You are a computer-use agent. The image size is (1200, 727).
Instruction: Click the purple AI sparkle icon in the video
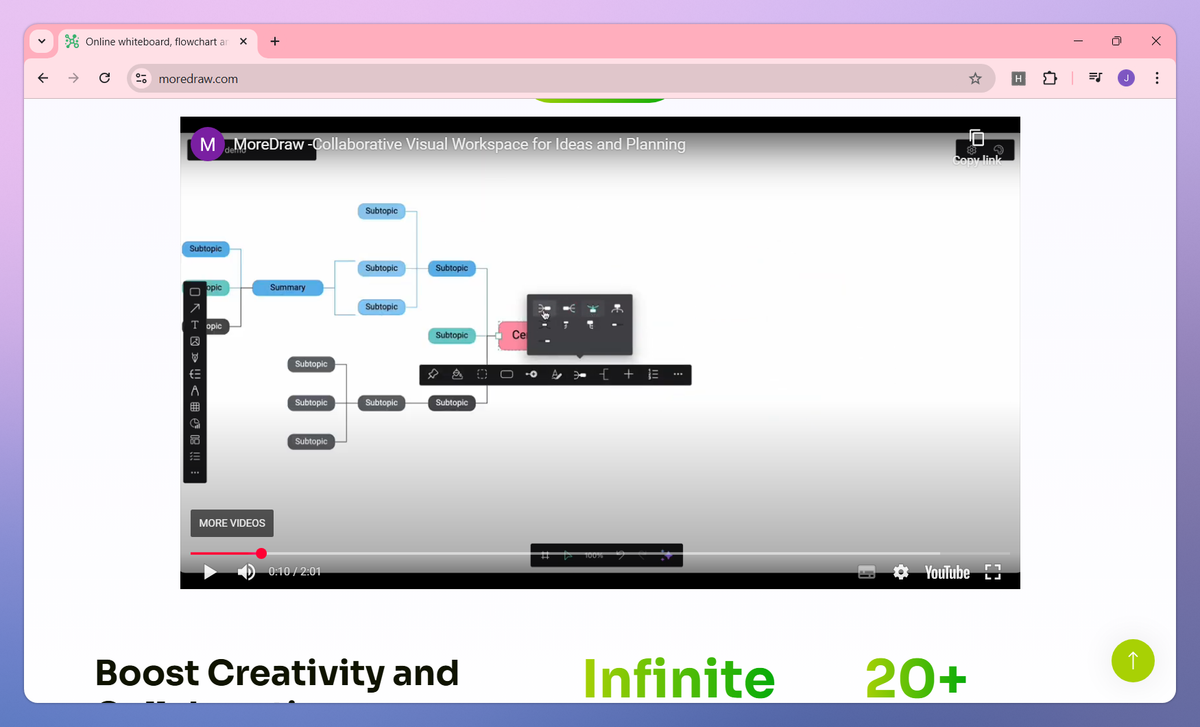(666, 555)
